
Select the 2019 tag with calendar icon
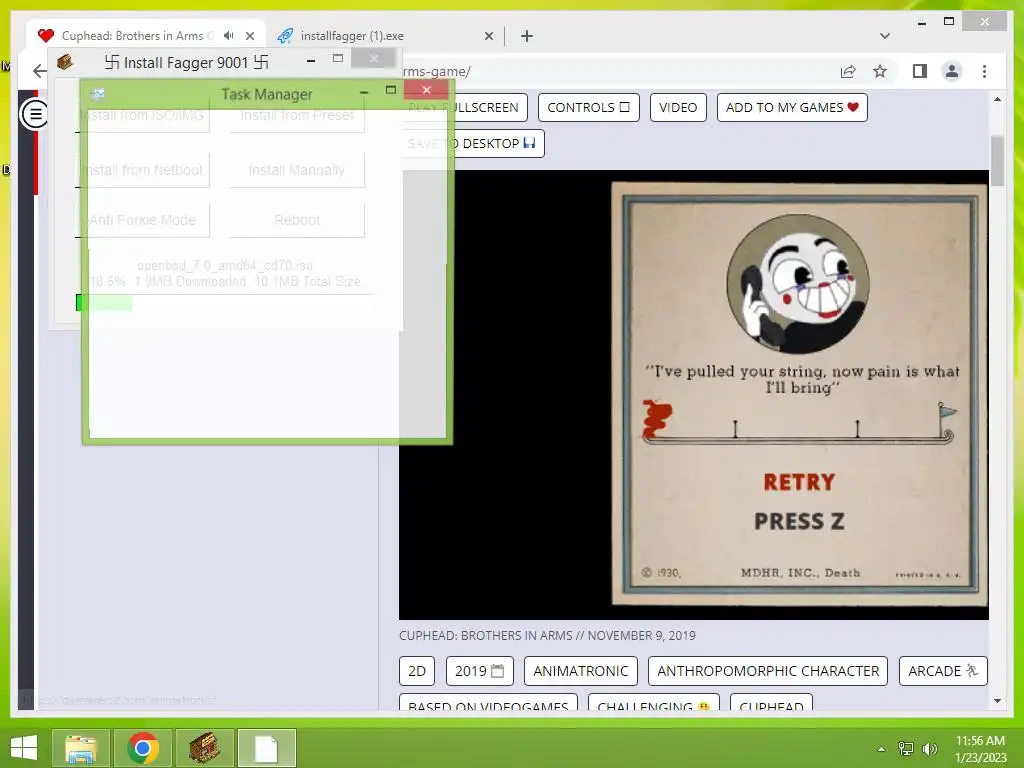[479, 671]
